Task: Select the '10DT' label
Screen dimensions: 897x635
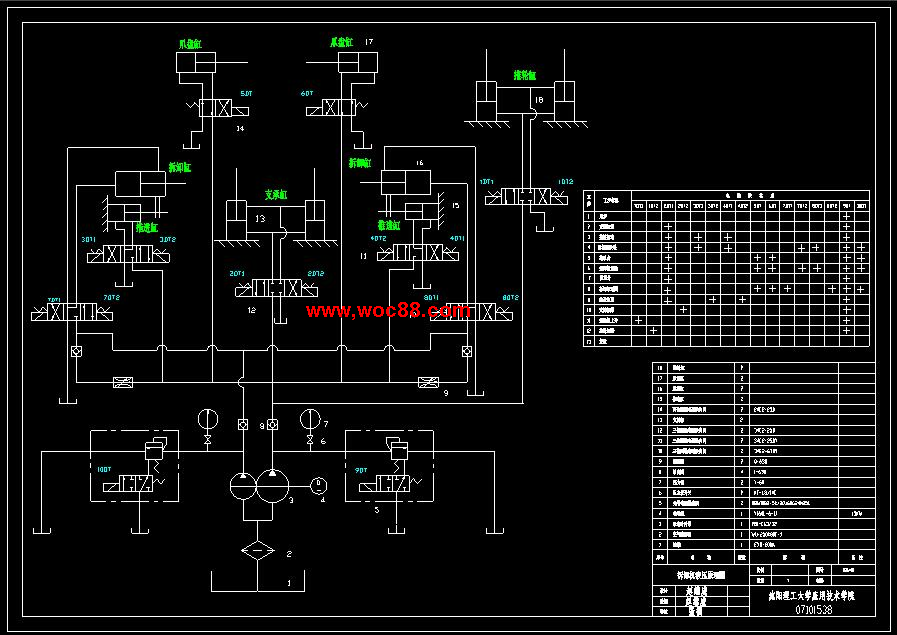Action: [104, 469]
